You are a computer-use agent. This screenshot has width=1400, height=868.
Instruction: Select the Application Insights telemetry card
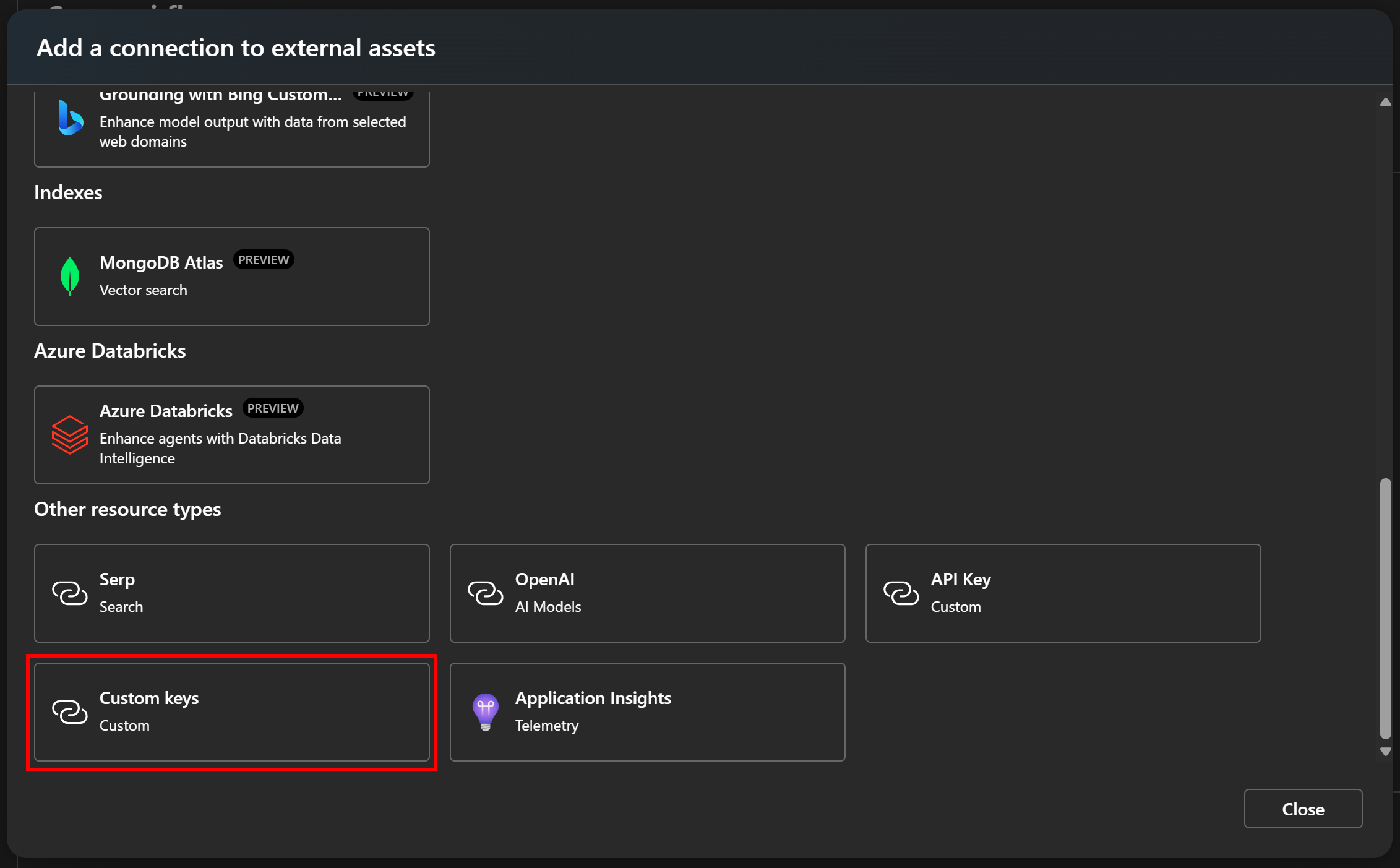[646, 711]
